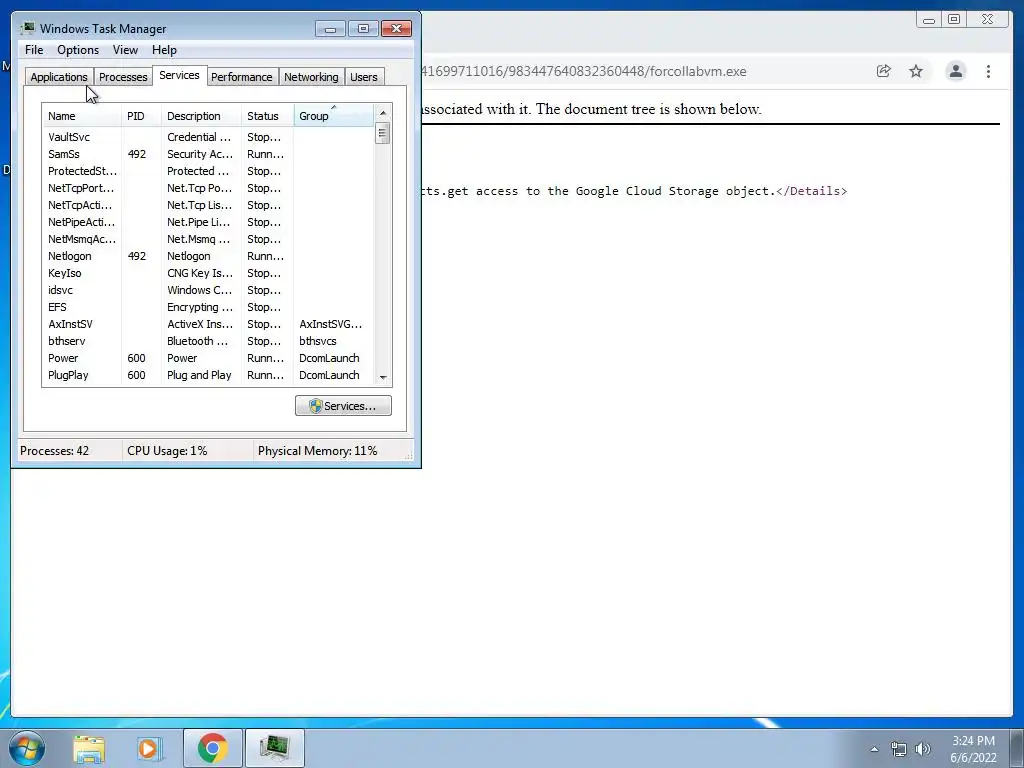Select the EFS service row
The width and height of the screenshot is (1024, 768).
click(208, 307)
